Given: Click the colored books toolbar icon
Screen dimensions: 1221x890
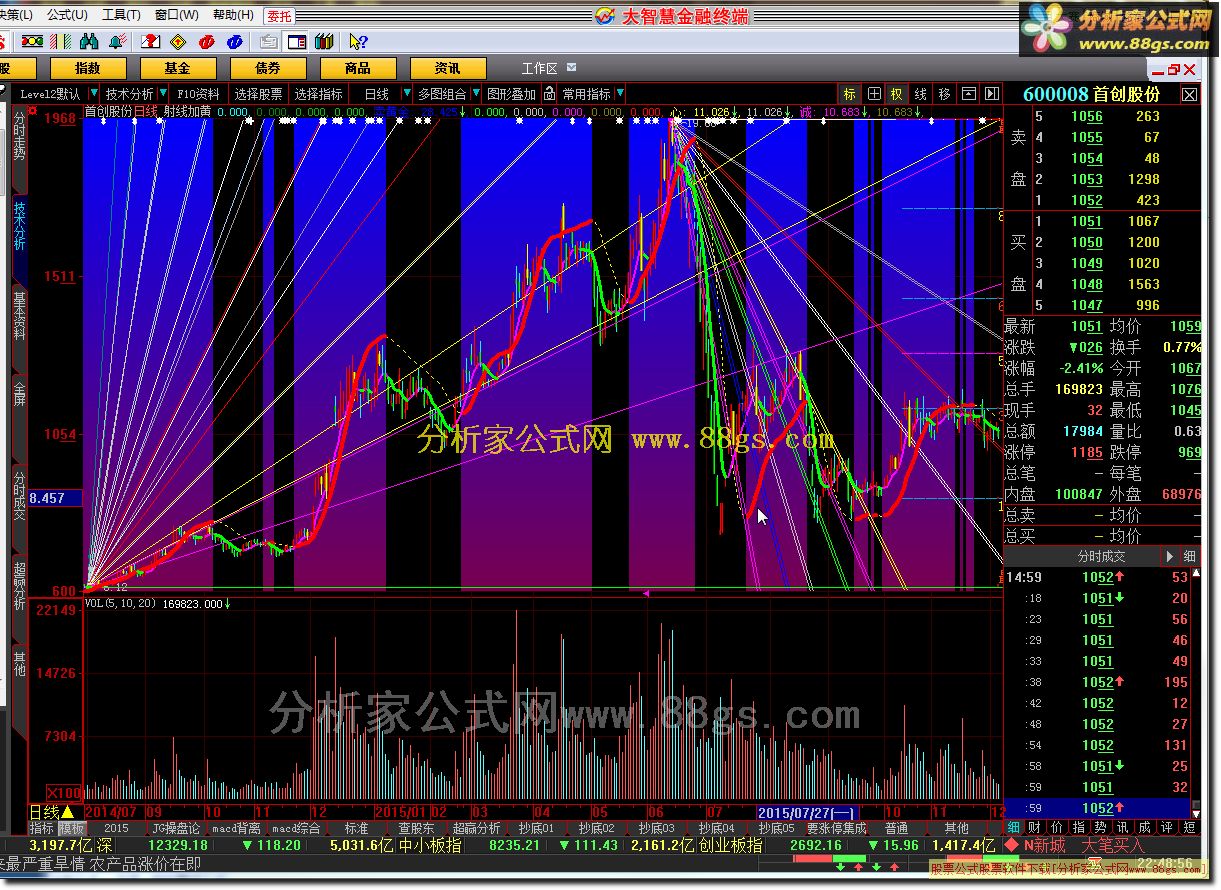Looking at the screenshot, I should pos(323,41).
